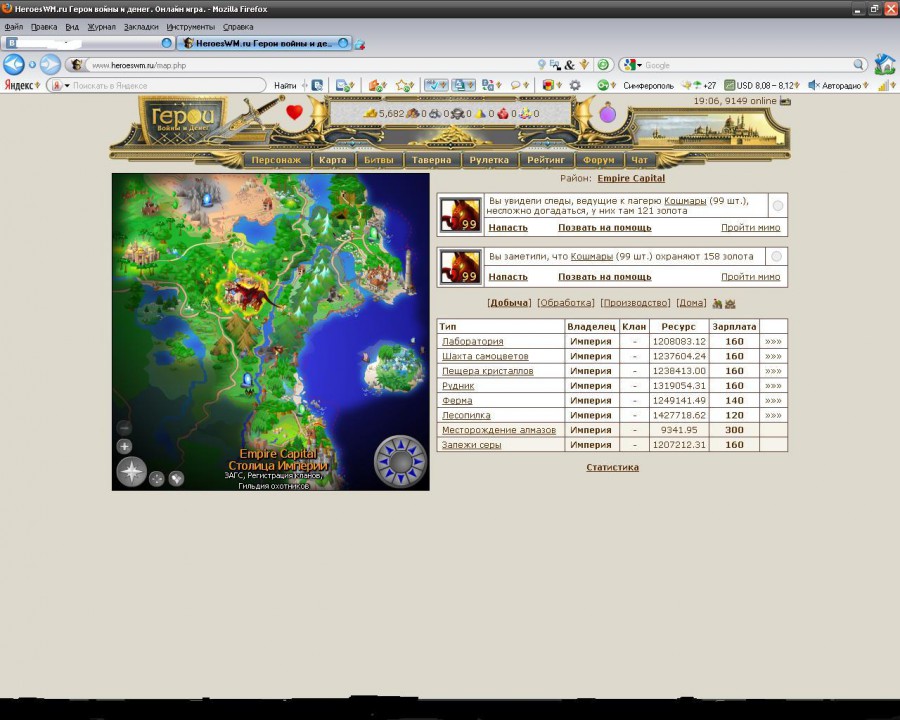This screenshot has width=900, height=720.
Task: Click the red dragon marker on map
Action: 251,293
